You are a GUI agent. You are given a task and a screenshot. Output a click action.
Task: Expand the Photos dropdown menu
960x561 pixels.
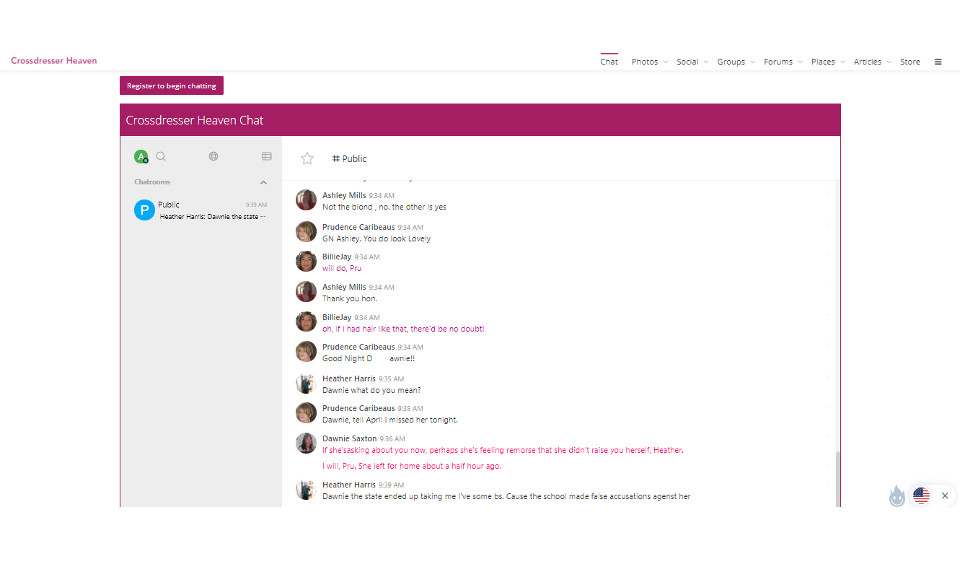coord(650,62)
